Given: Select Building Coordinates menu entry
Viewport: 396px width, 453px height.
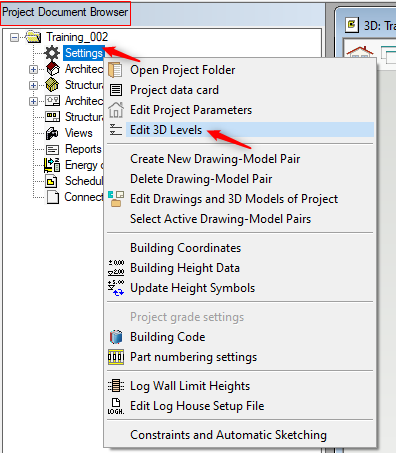Looking at the screenshot, I should [185, 248].
